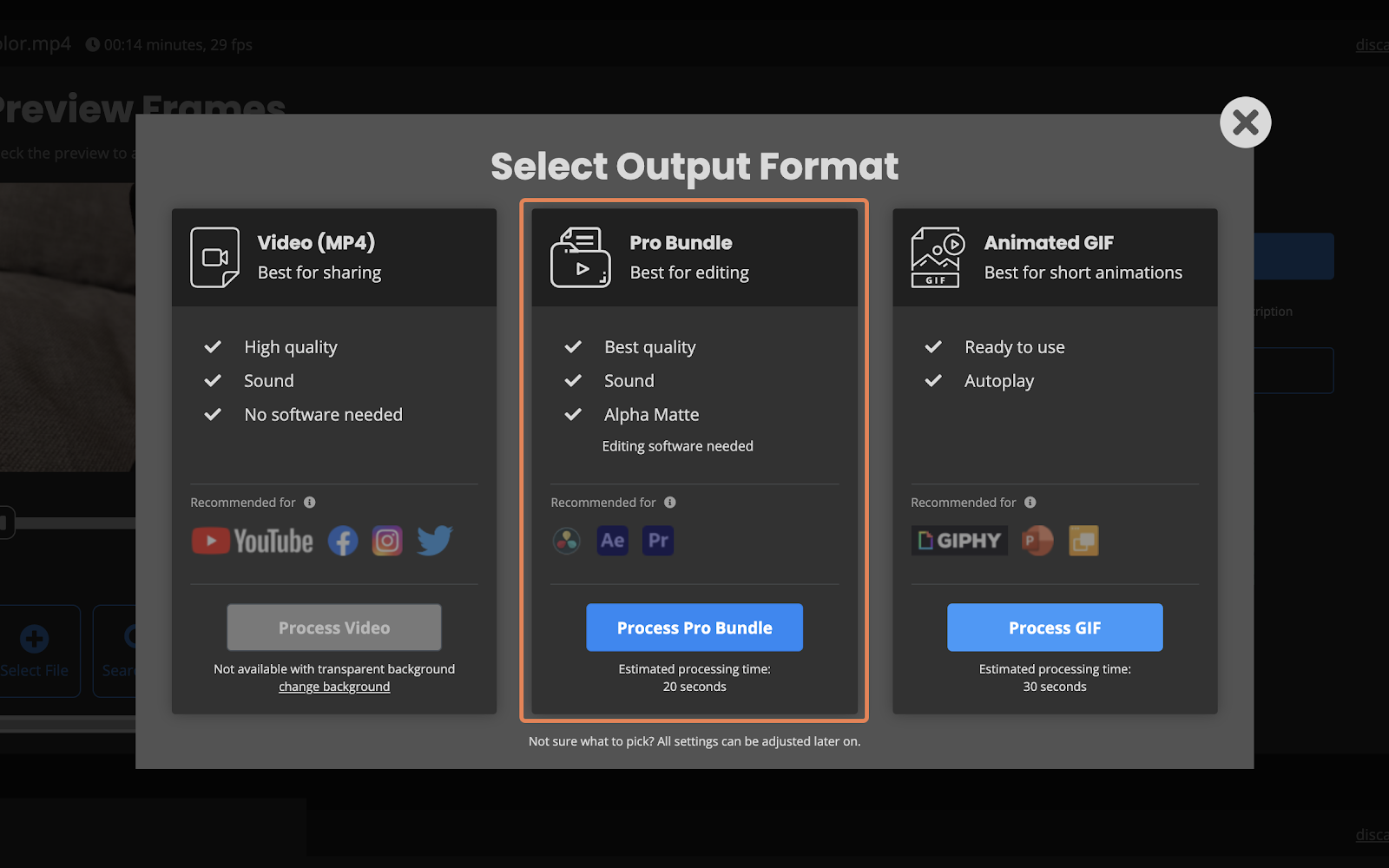Image resolution: width=1389 pixels, height=868 pixels.
Task: Click the Video (MP4) camera file icon
Action: [x=214, y=257]
